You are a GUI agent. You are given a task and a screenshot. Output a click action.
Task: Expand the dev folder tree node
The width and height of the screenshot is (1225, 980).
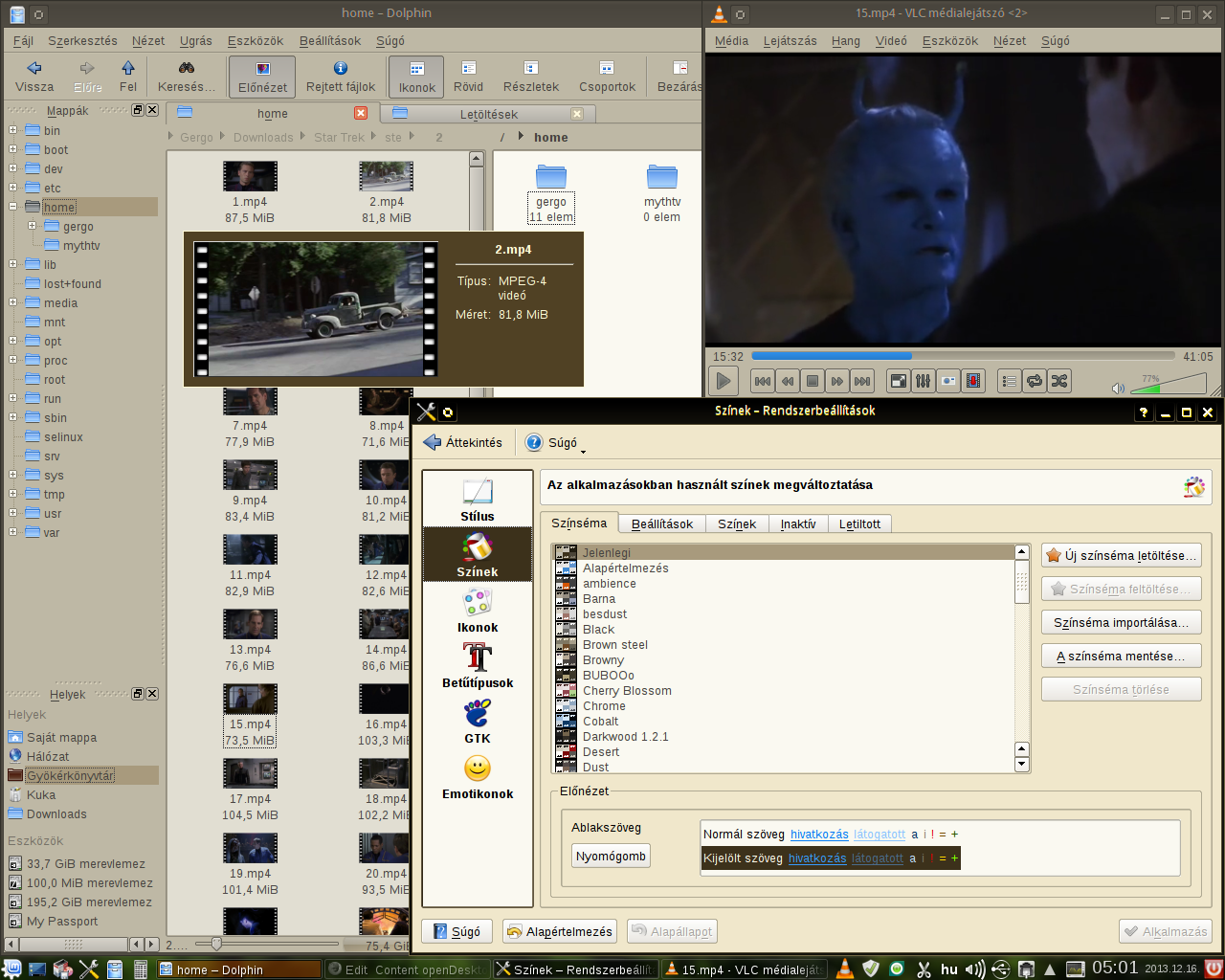(x=12, y=168)
